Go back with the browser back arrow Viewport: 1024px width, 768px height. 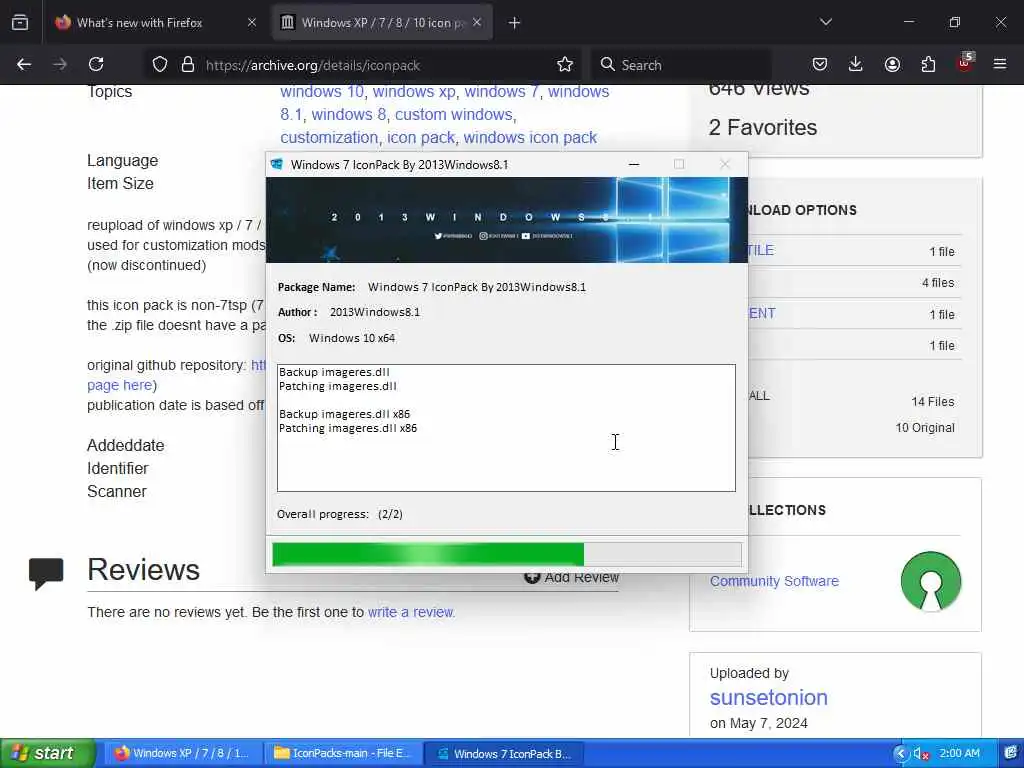(24, 64)
